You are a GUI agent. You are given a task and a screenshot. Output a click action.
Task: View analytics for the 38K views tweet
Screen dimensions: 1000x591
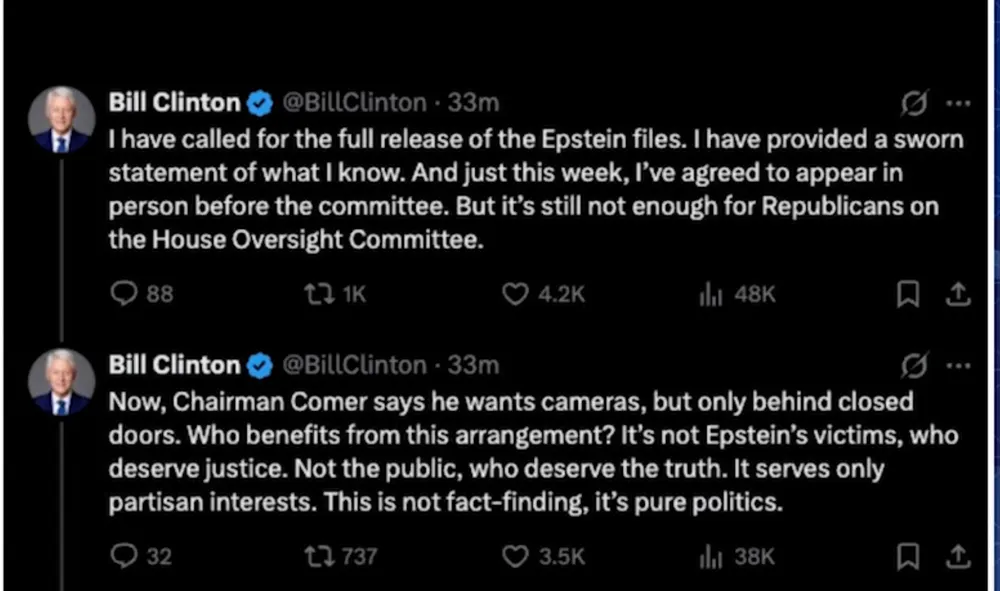[x=710, y=556]
